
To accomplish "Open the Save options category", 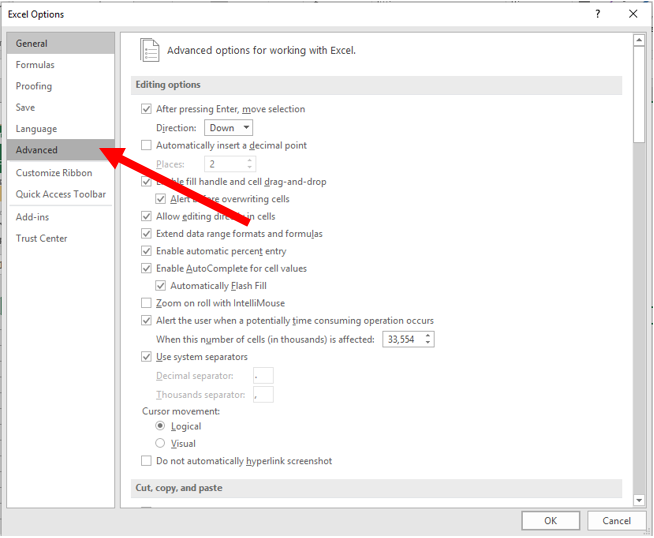I will [x=60, y=107].
